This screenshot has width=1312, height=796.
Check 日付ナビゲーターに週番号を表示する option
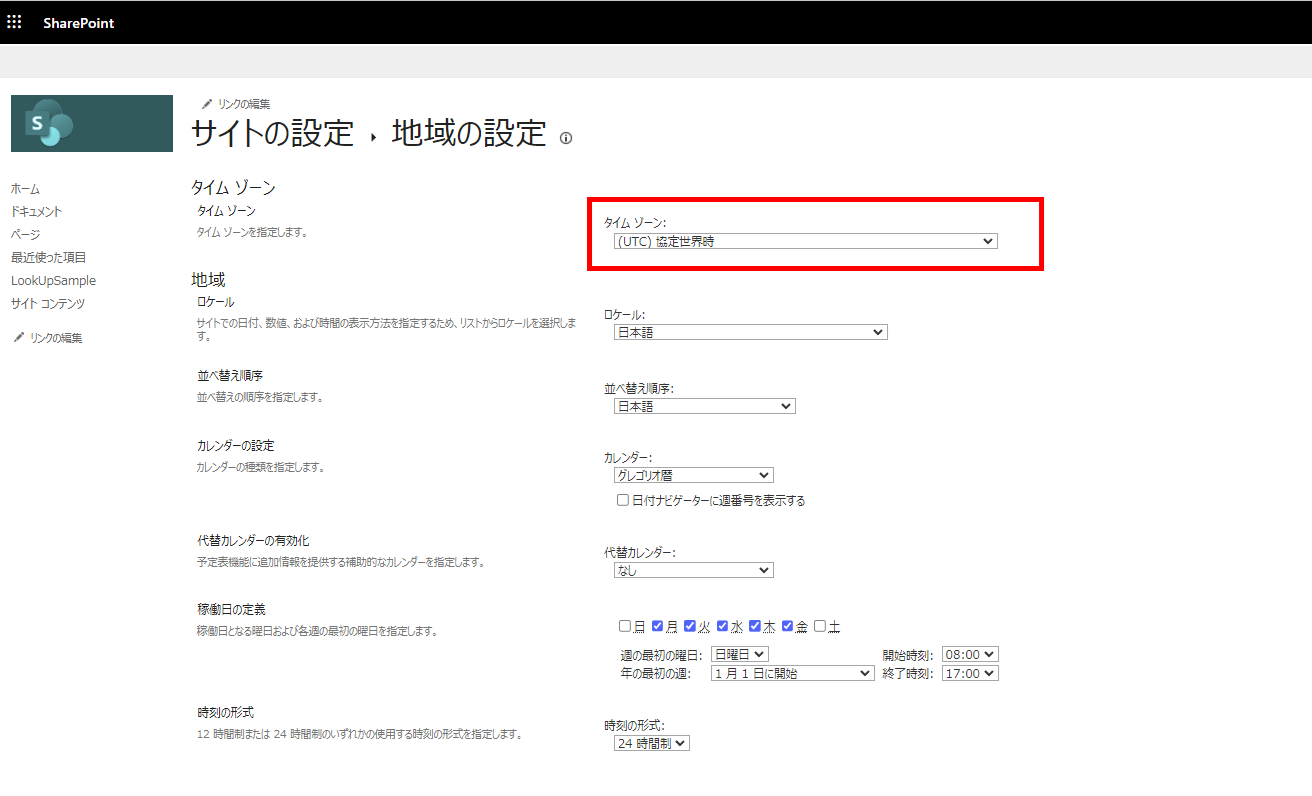click(x=621, y=499)
